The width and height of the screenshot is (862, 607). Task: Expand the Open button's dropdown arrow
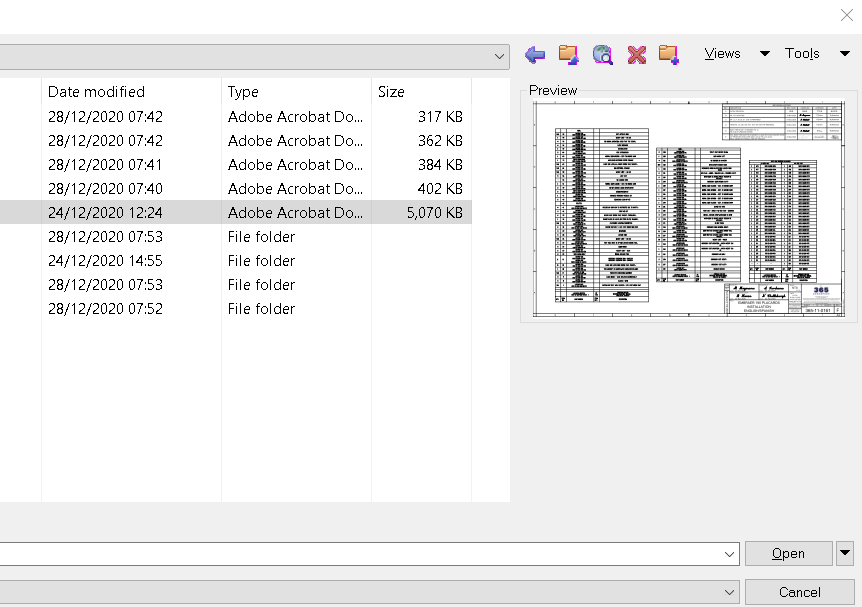tap(844, 553)
